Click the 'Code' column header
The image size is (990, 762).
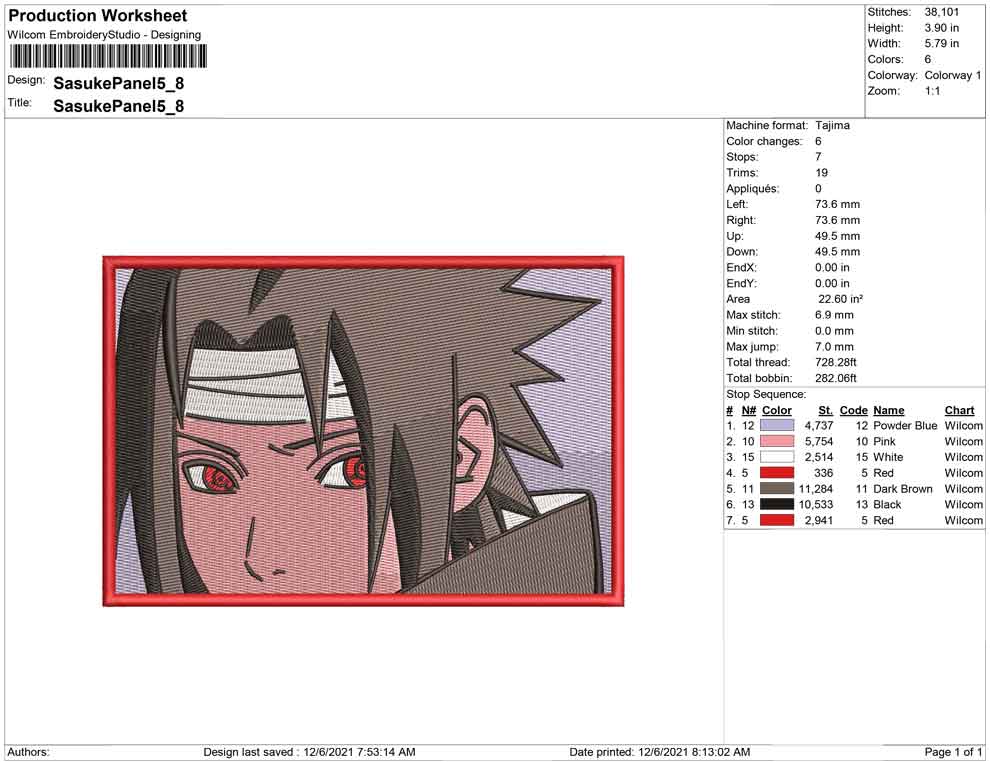854,410
